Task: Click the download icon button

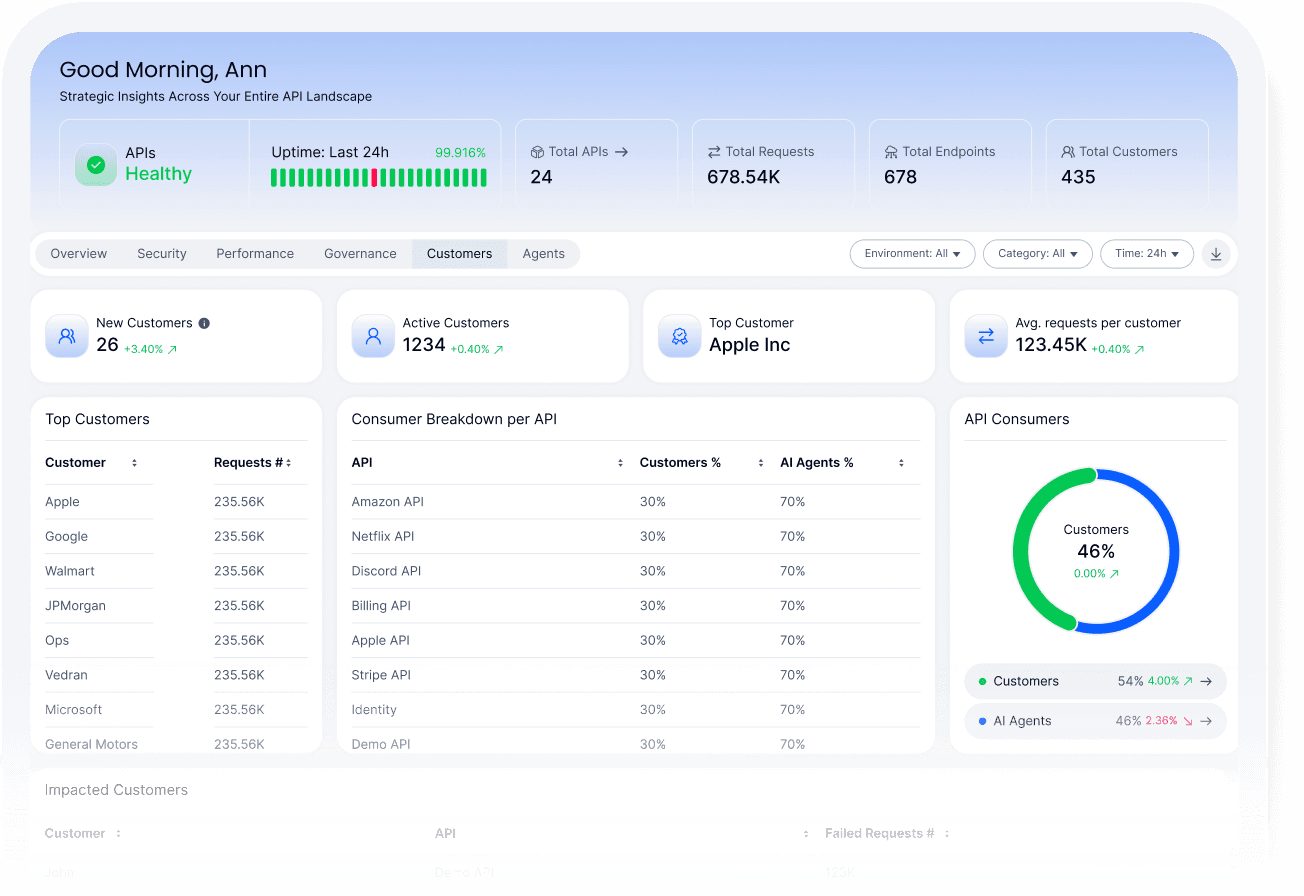Action: pos(1216,254)
